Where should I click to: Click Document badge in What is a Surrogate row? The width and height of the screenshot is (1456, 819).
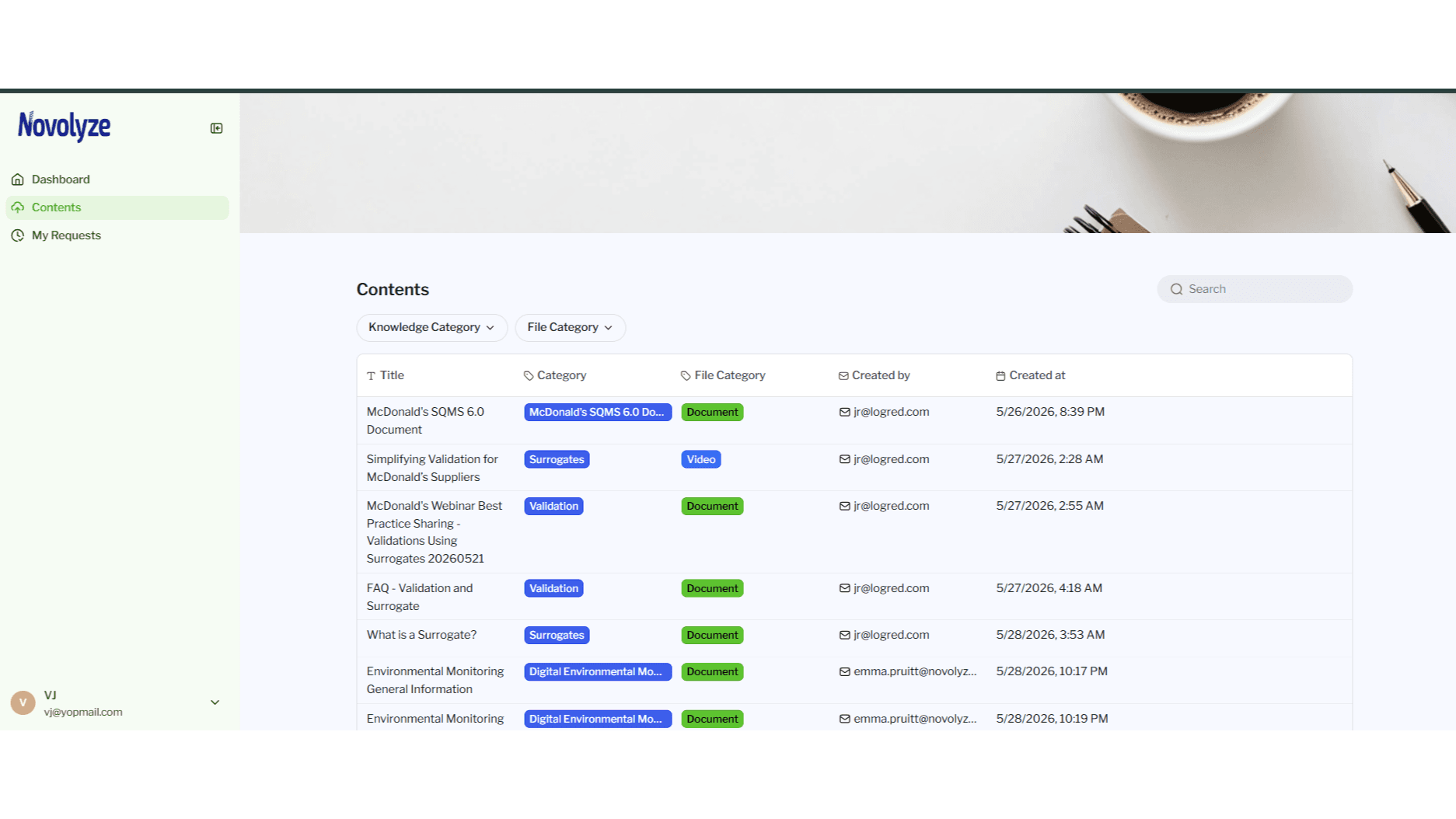click(712, 635)
